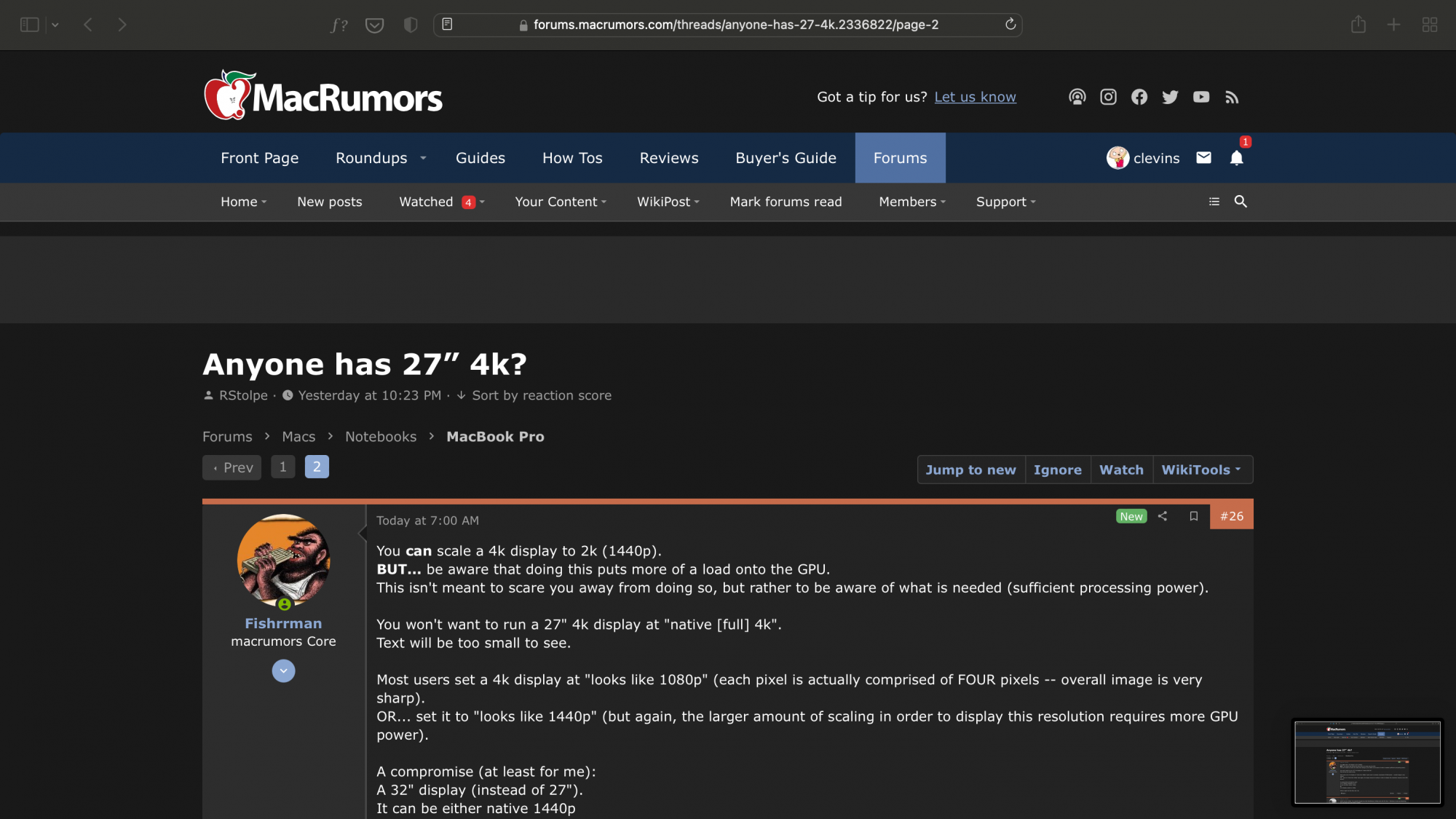The height and width of the screenshot is (819, 1456).
Task: Reload page in Safari address bar
Action: click(x=1010, y=24)
